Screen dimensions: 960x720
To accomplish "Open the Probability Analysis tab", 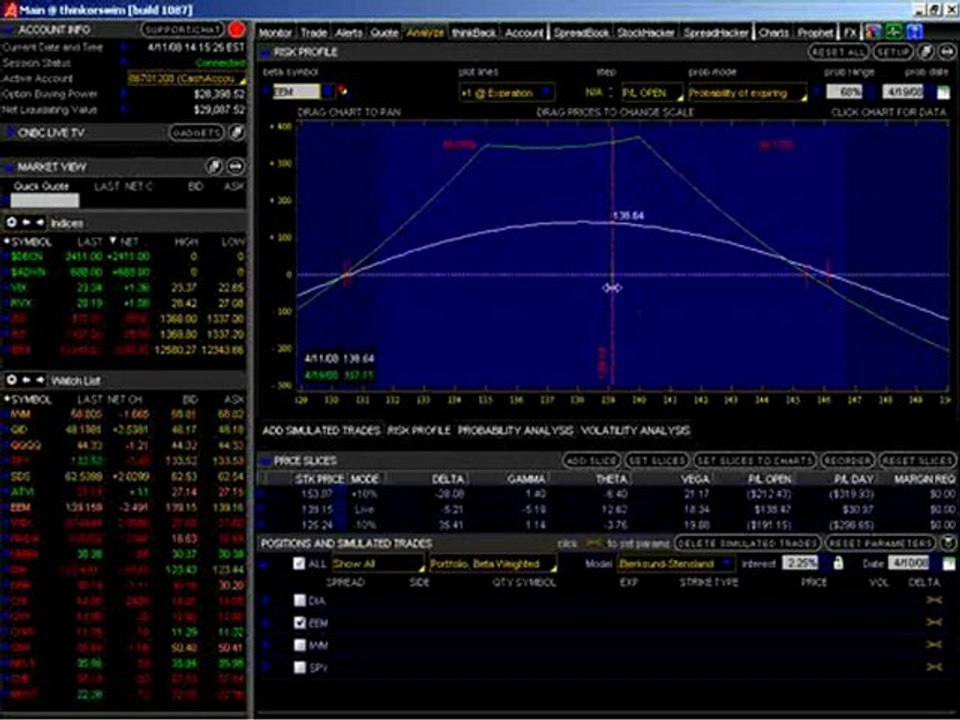I will point(516,430).
